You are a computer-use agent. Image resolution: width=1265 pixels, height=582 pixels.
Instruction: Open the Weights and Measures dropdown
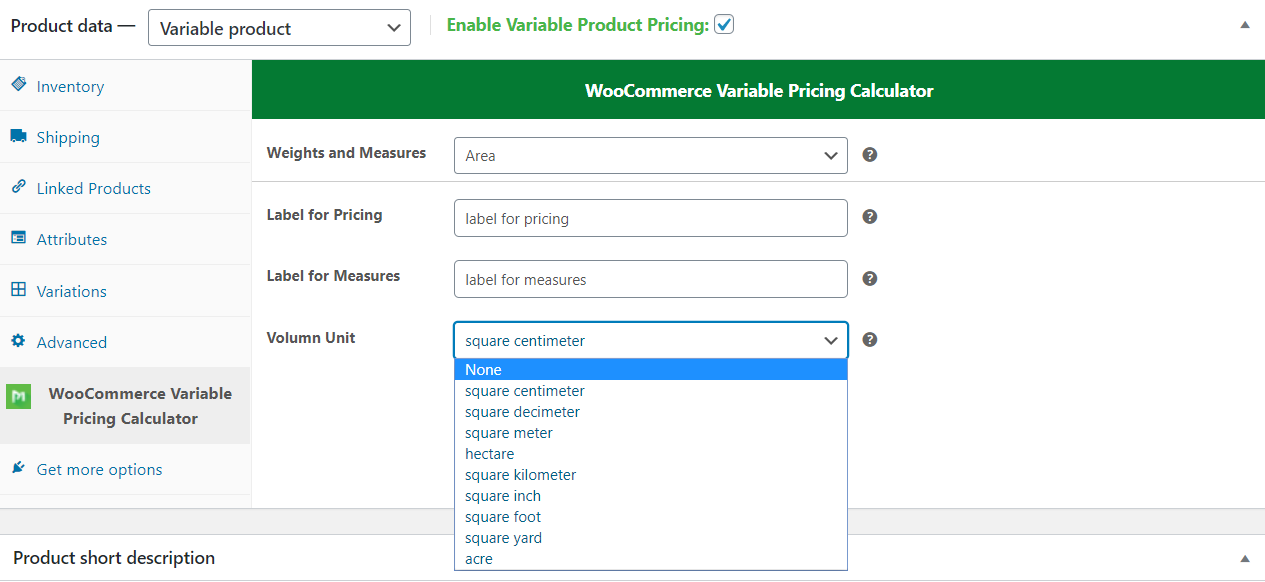point(650,155)
